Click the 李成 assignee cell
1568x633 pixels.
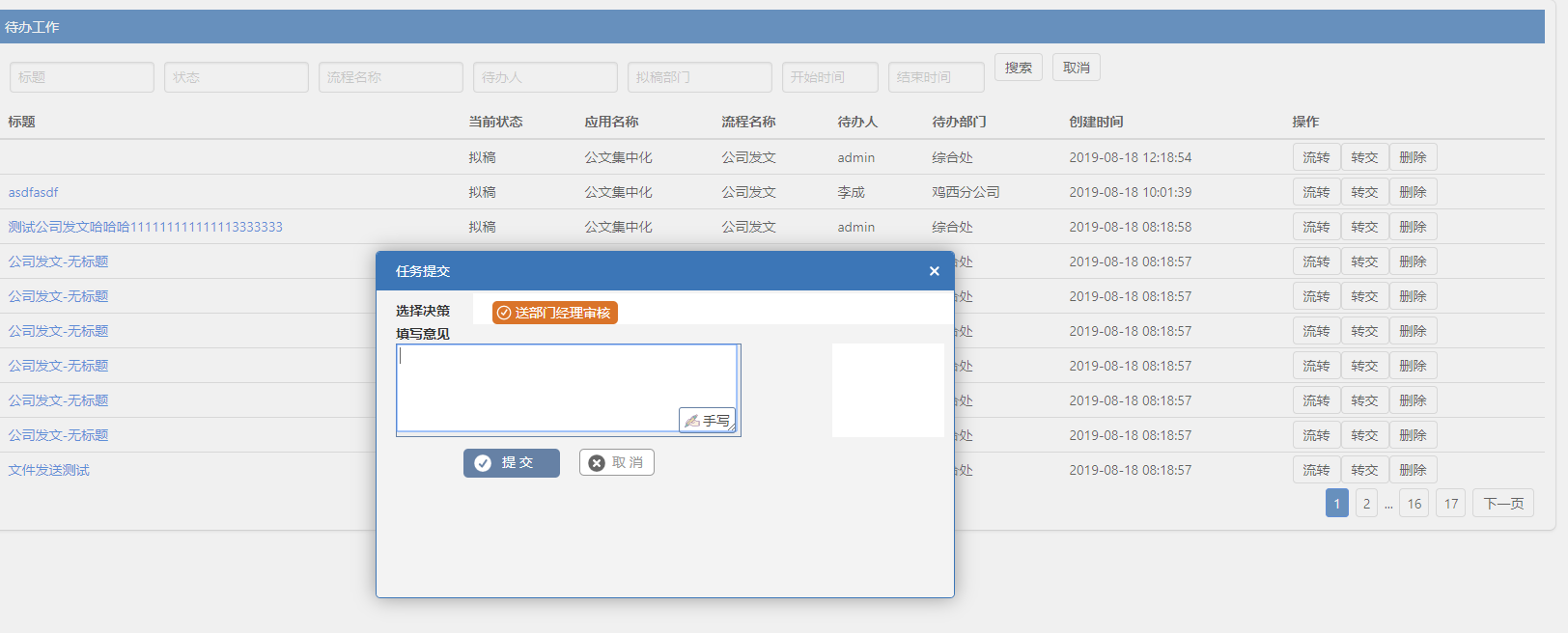pos(851,192)
